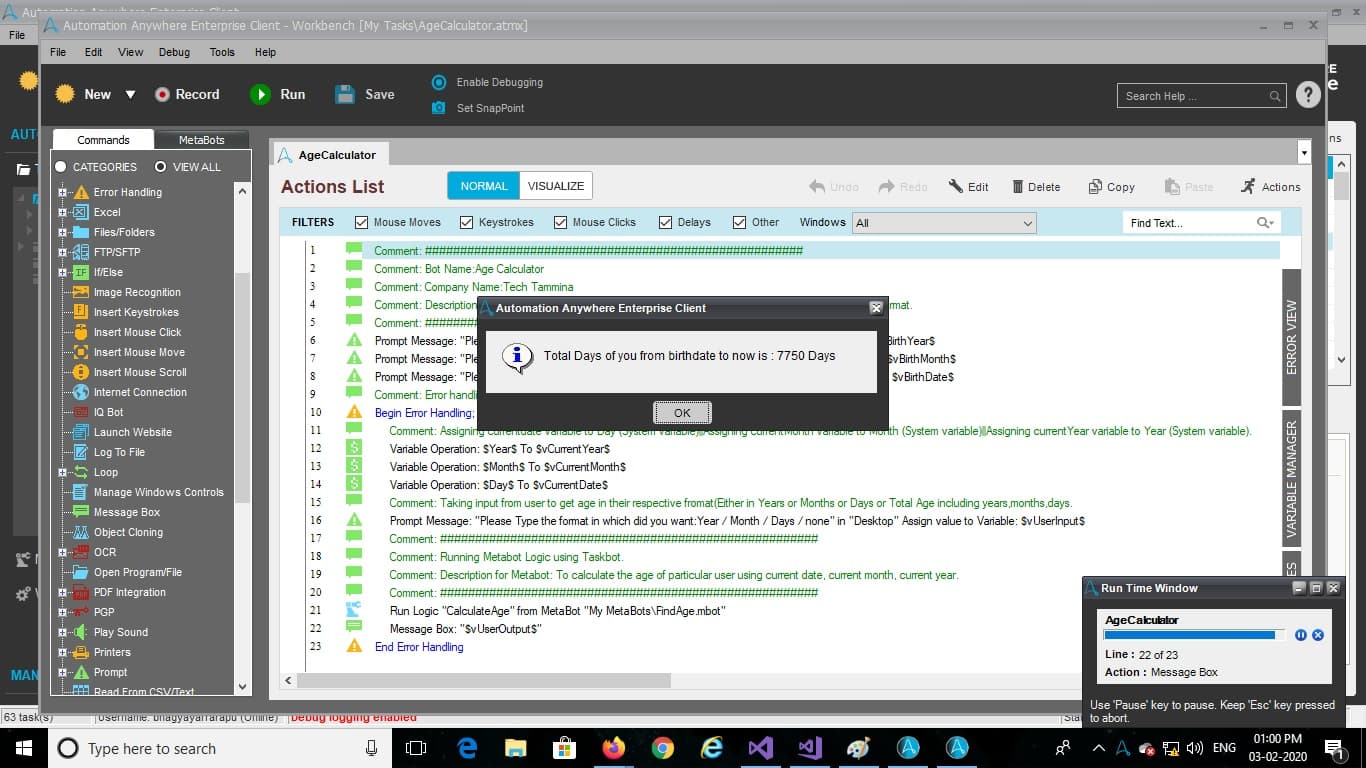
Task: Open Visual Studio from the taskbar
Action: pos(761,748)
